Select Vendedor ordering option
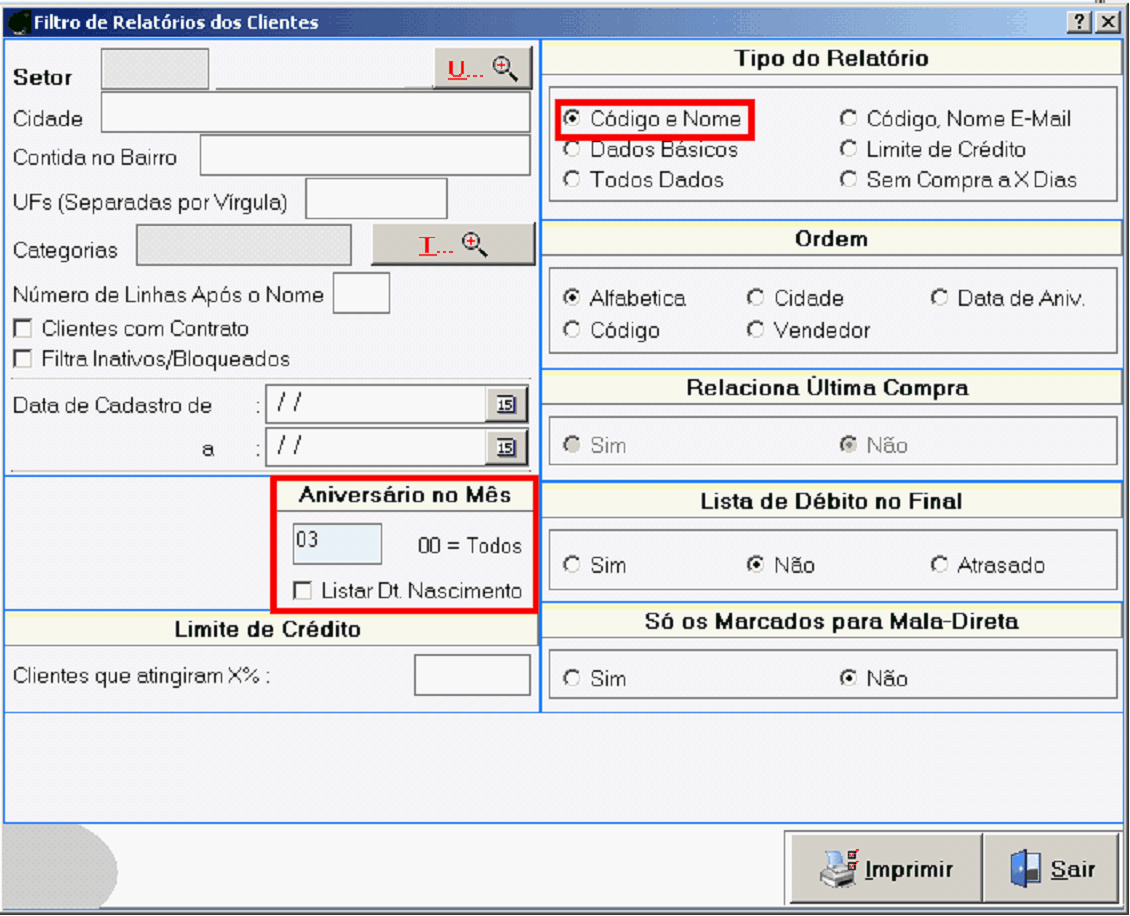The image size is (1130, 916). click(x=756, y=330)
